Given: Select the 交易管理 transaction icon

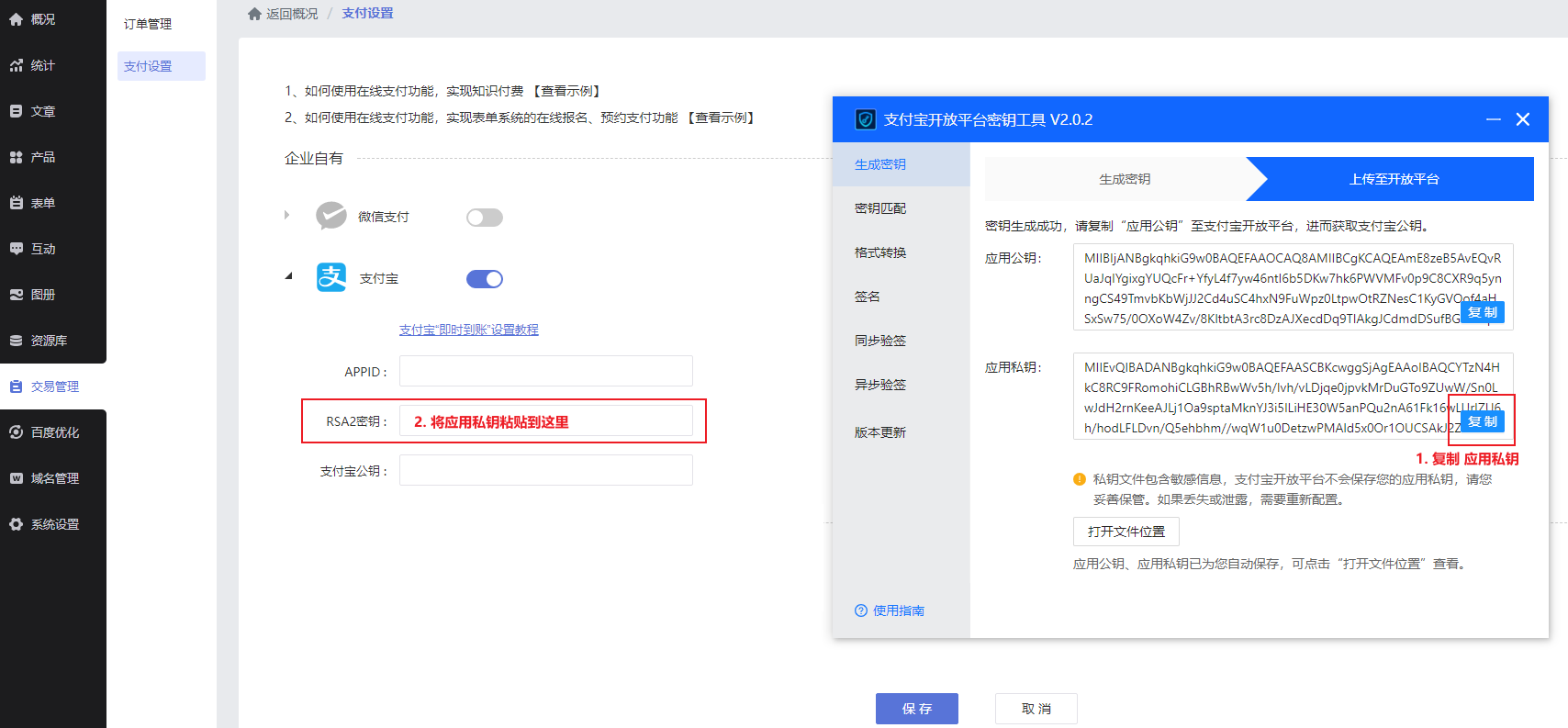Looking at the screenshot, I should (x=16, y=386).
